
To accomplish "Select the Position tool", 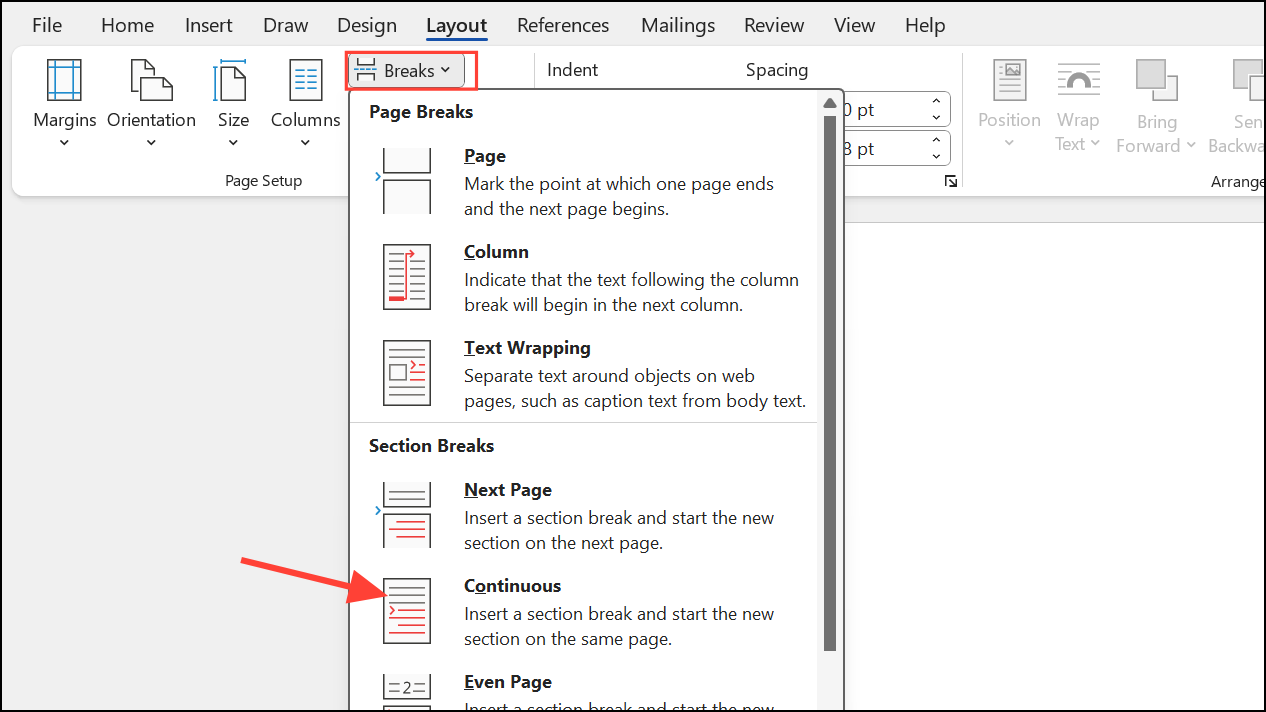I will (1008, 100).
